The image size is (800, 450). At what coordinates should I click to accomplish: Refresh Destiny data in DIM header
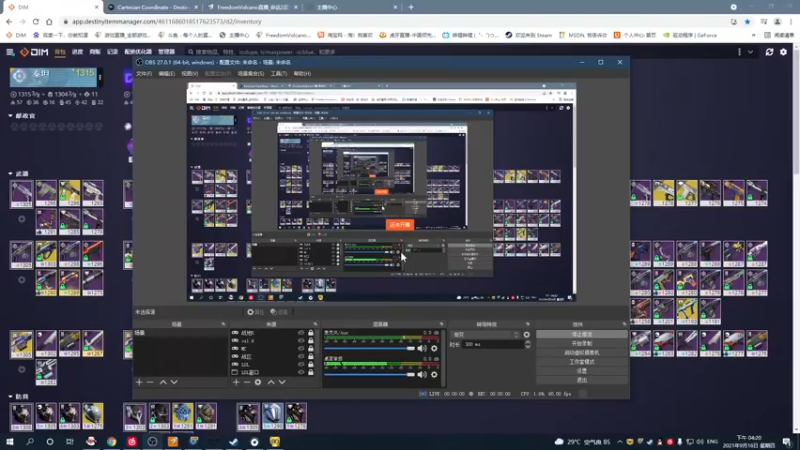(769, 52)
